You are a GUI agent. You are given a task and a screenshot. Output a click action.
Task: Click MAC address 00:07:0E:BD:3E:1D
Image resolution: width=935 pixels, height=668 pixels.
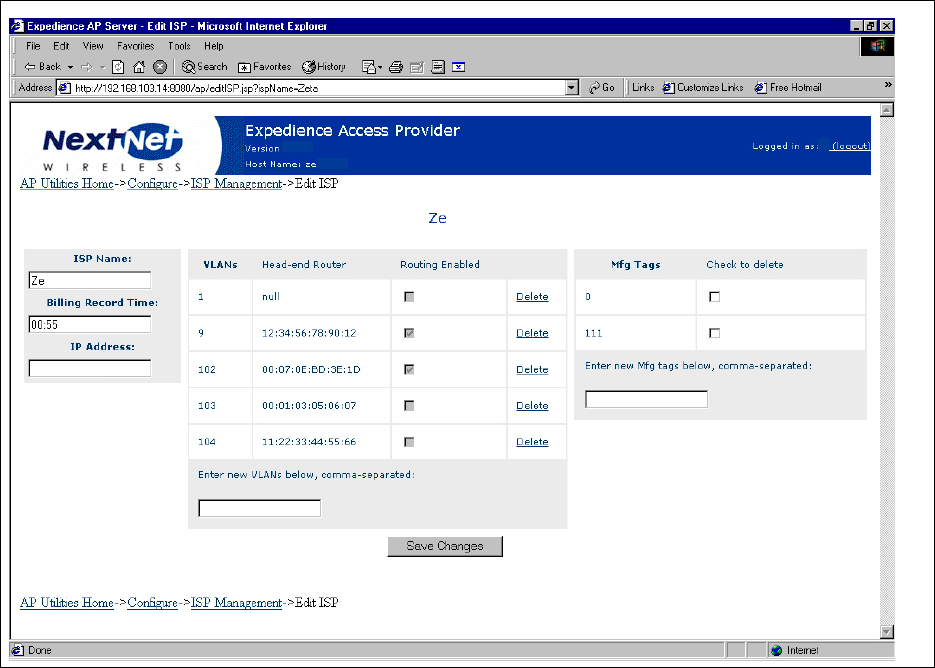pyautogui.click(x=311, y=370)
